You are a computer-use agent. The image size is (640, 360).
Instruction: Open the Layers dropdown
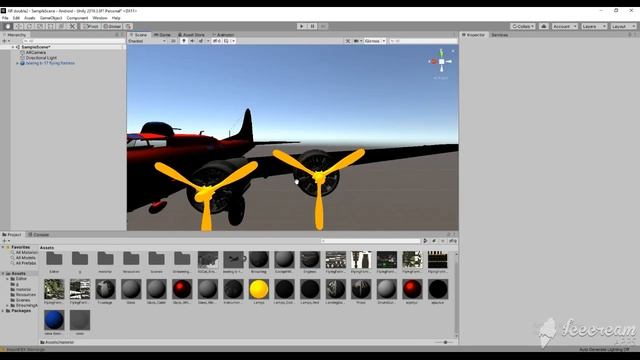click(594, 26)
